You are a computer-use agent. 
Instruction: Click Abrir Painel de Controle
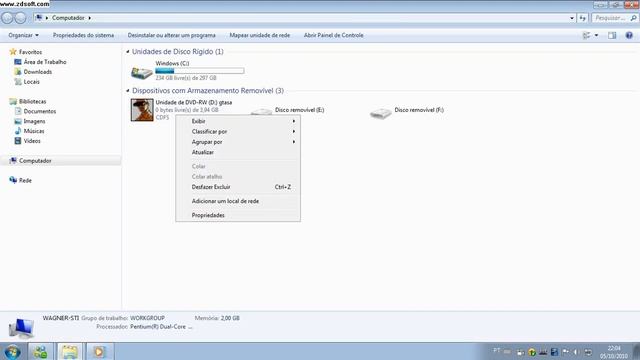pos(333,36)
